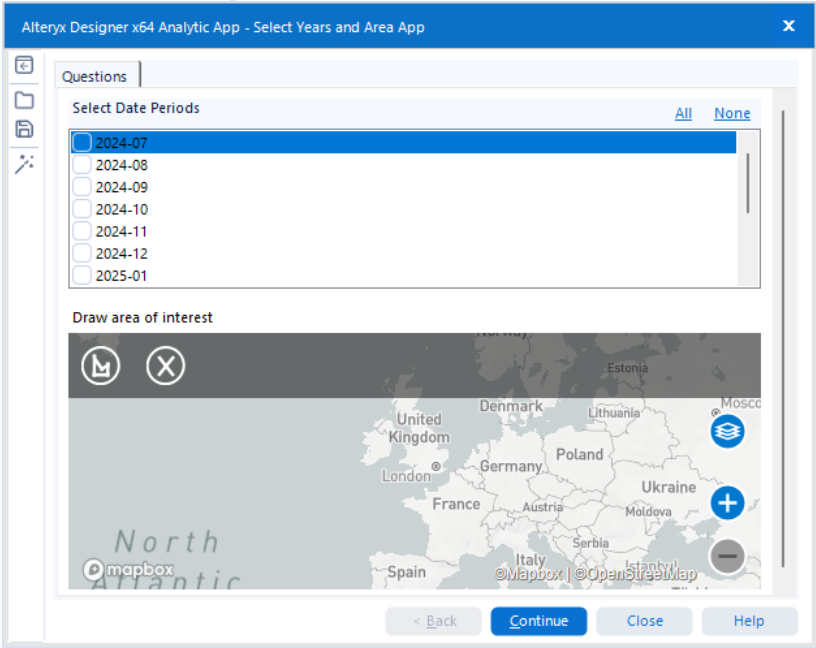The image size is (816, 648).
Task: Click the date periods list scrollbar
Action: click(748, 183)
